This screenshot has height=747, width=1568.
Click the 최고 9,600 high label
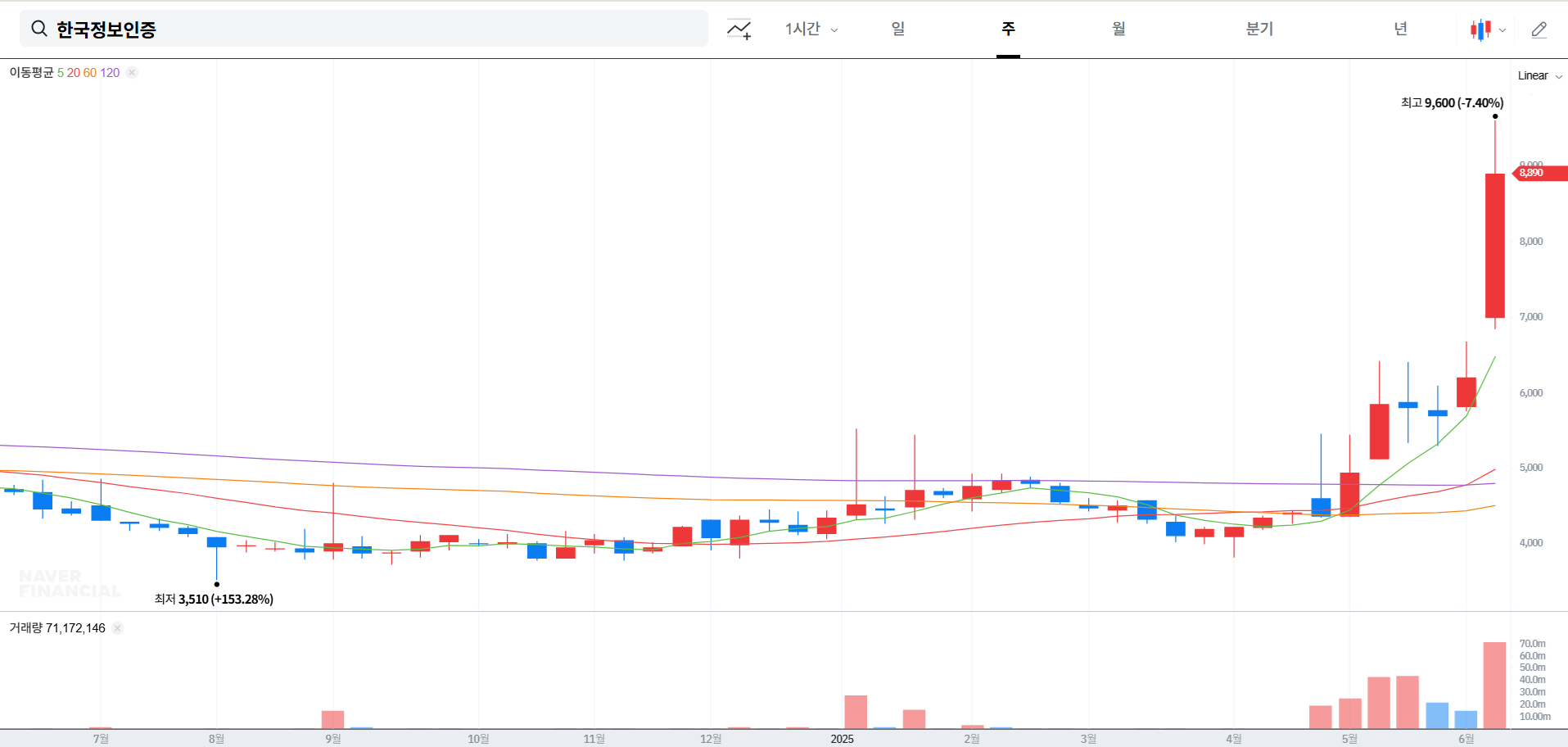tap(1452, 102)
